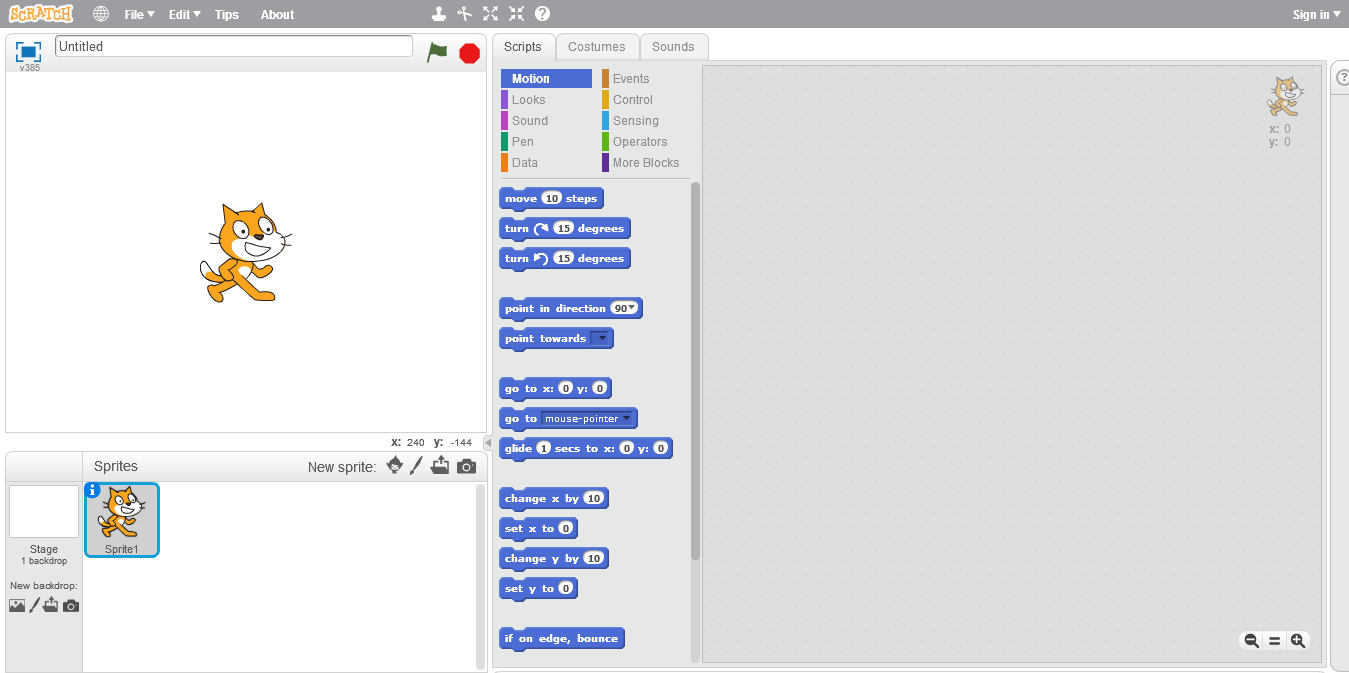Stop the project with the red stop sign
Image resolution: width=1349 pixels, height=673 pixels.
468,53
